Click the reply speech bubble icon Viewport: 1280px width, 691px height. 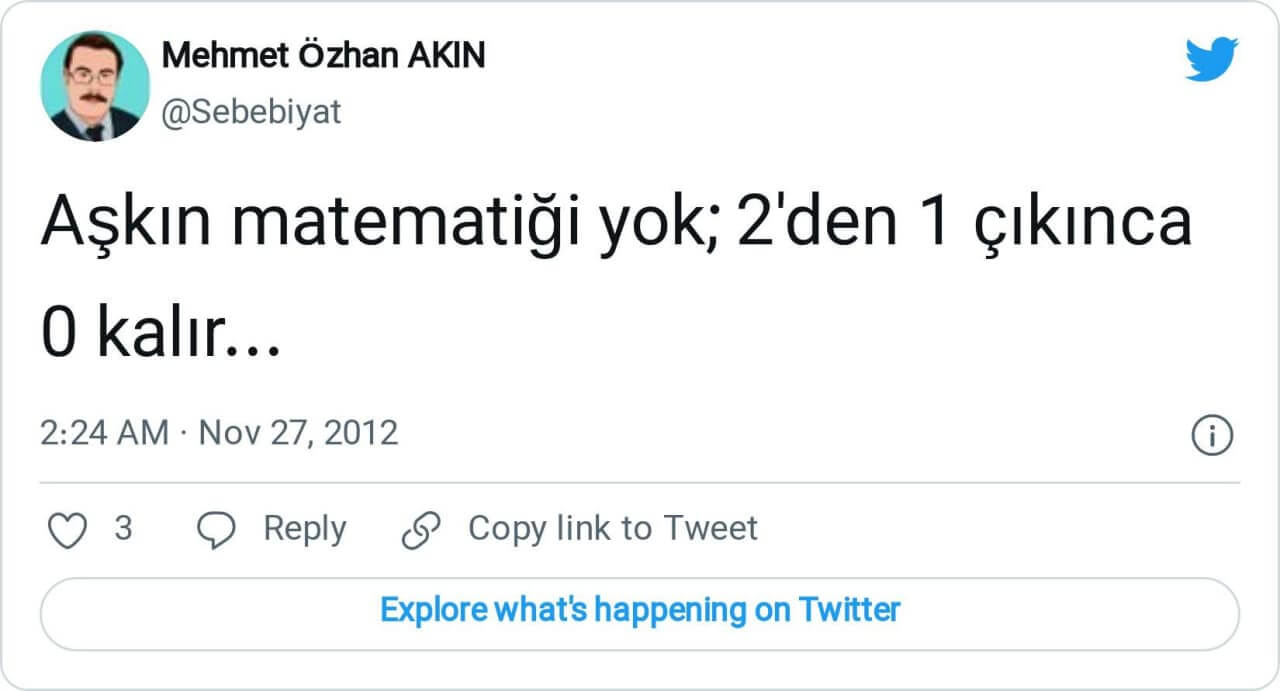click(215, 530)
